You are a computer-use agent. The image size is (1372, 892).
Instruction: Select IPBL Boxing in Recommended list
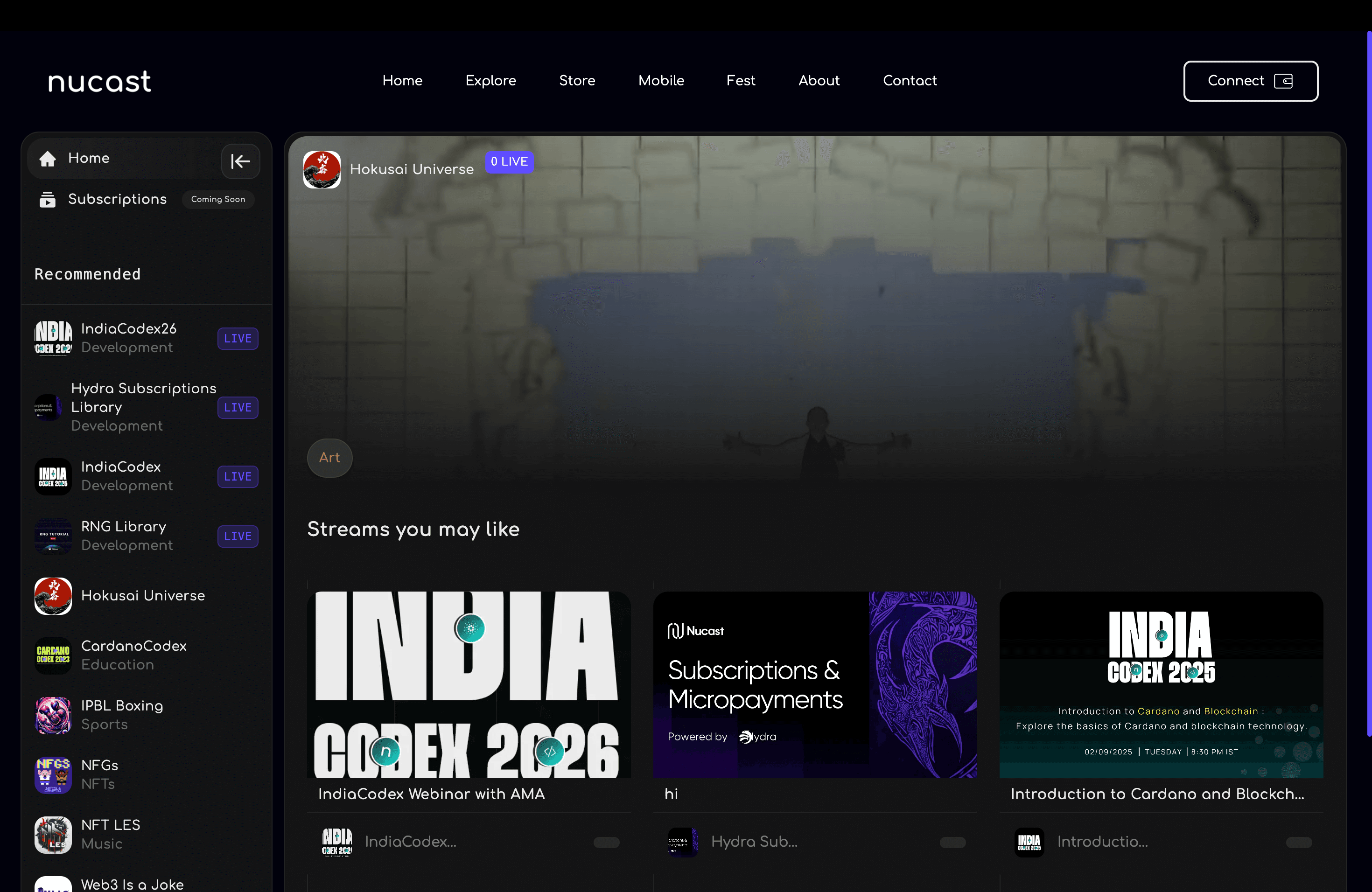147,715
